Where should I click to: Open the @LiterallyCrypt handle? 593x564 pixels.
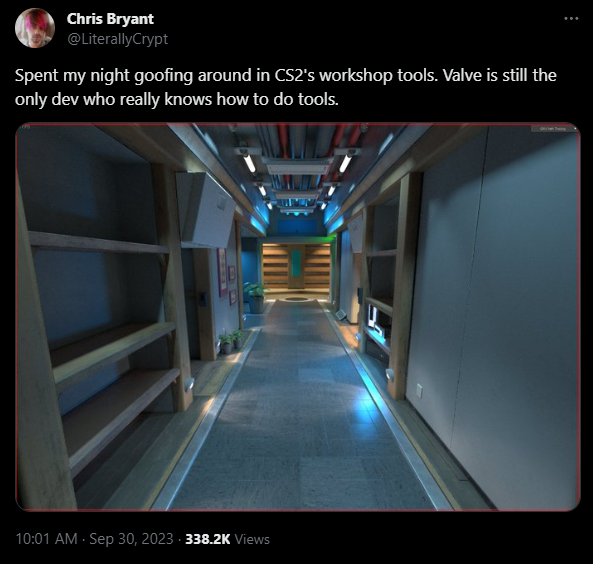point(117,39)
